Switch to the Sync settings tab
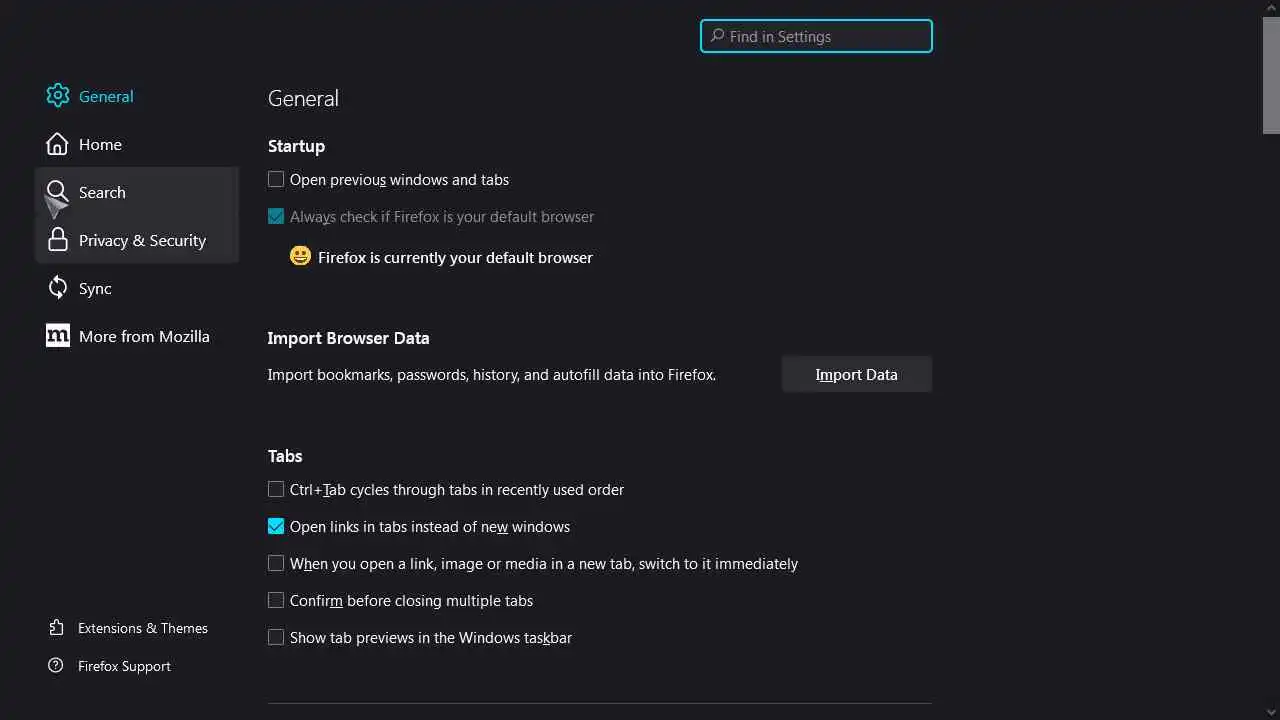Image resolution: width=1280 pixels, height=720 pixels. 95,288
